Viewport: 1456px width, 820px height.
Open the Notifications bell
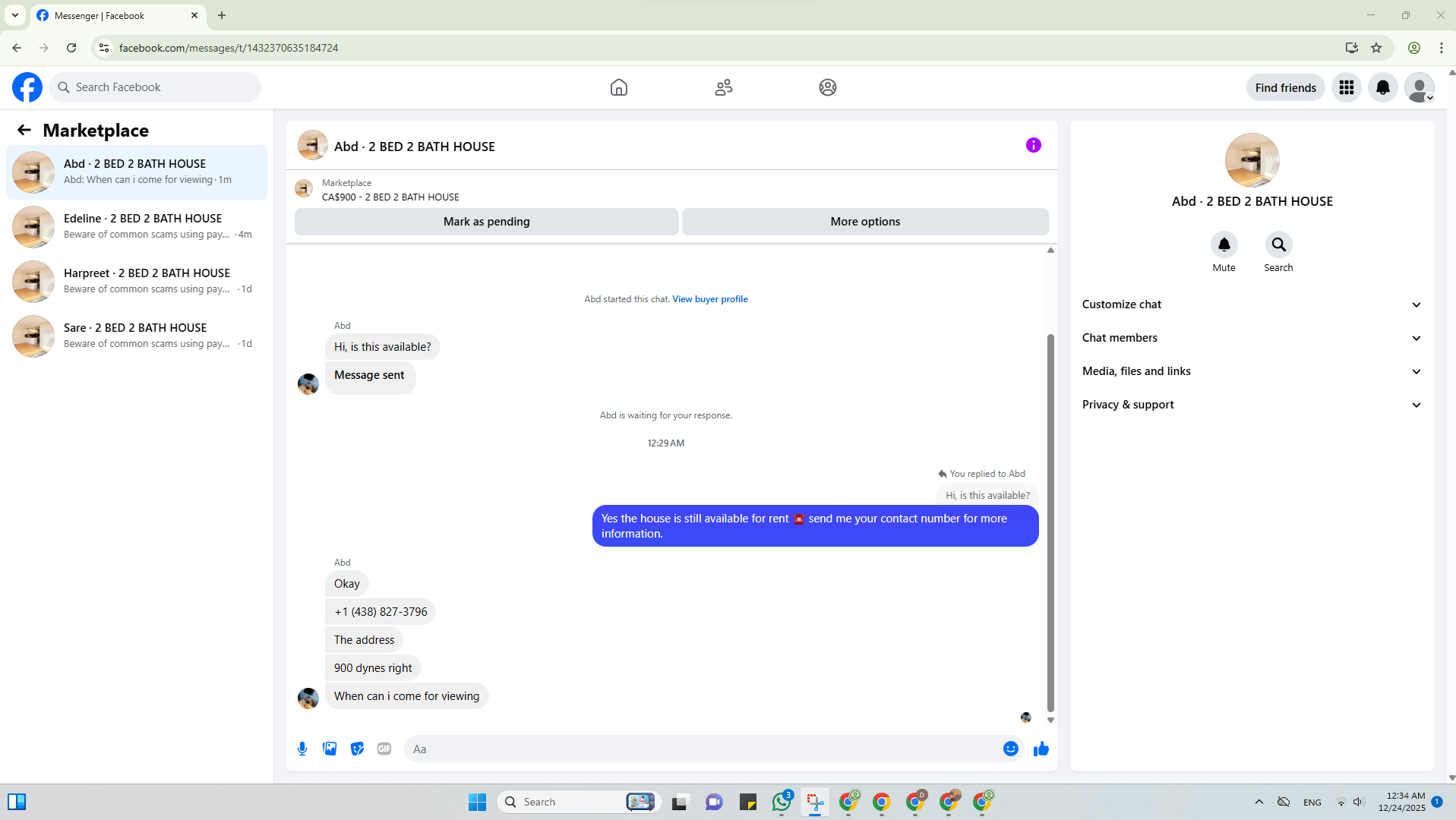[x=1383, y=87]
